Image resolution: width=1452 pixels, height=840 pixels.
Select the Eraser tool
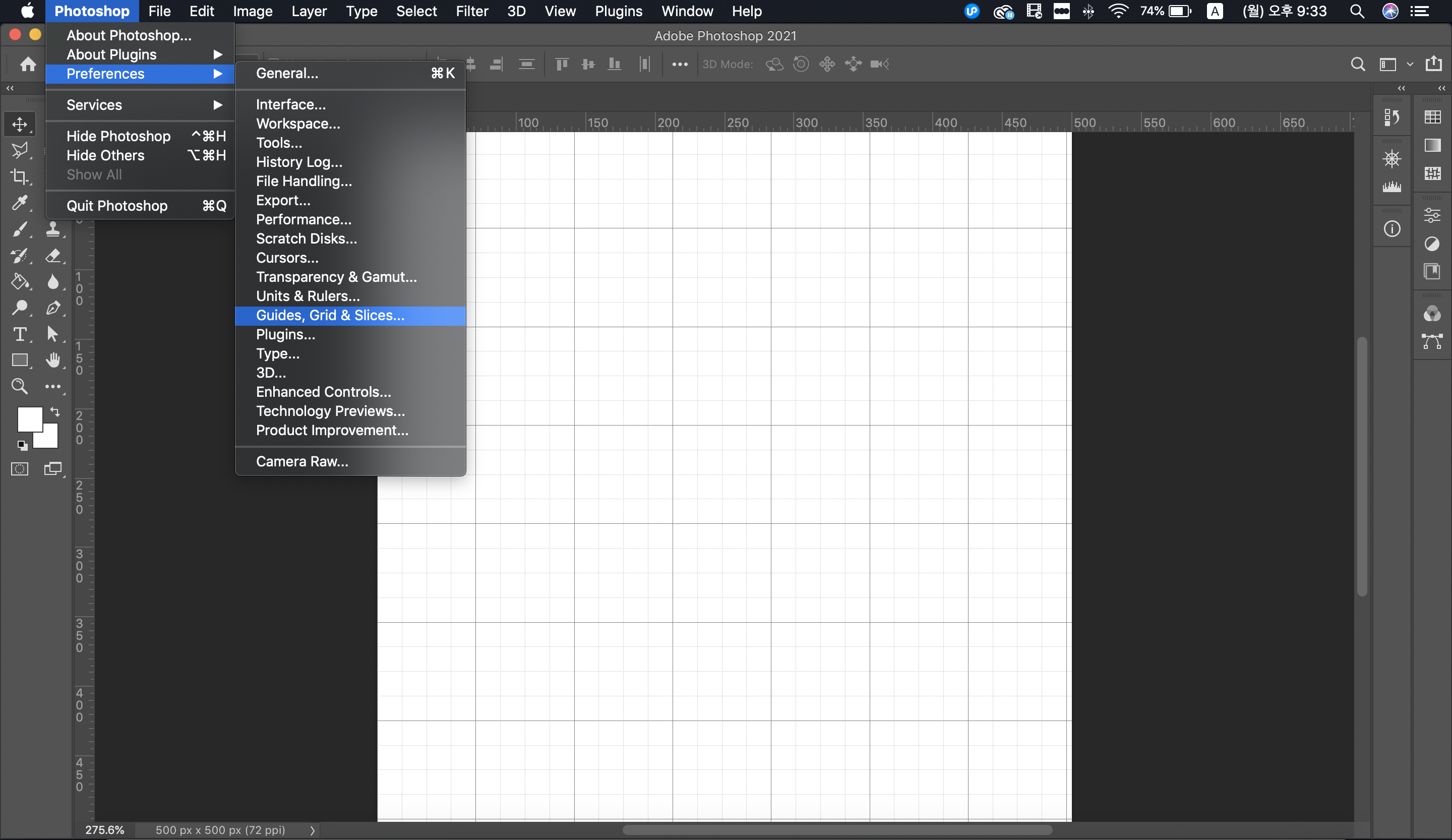pos(53,255)
